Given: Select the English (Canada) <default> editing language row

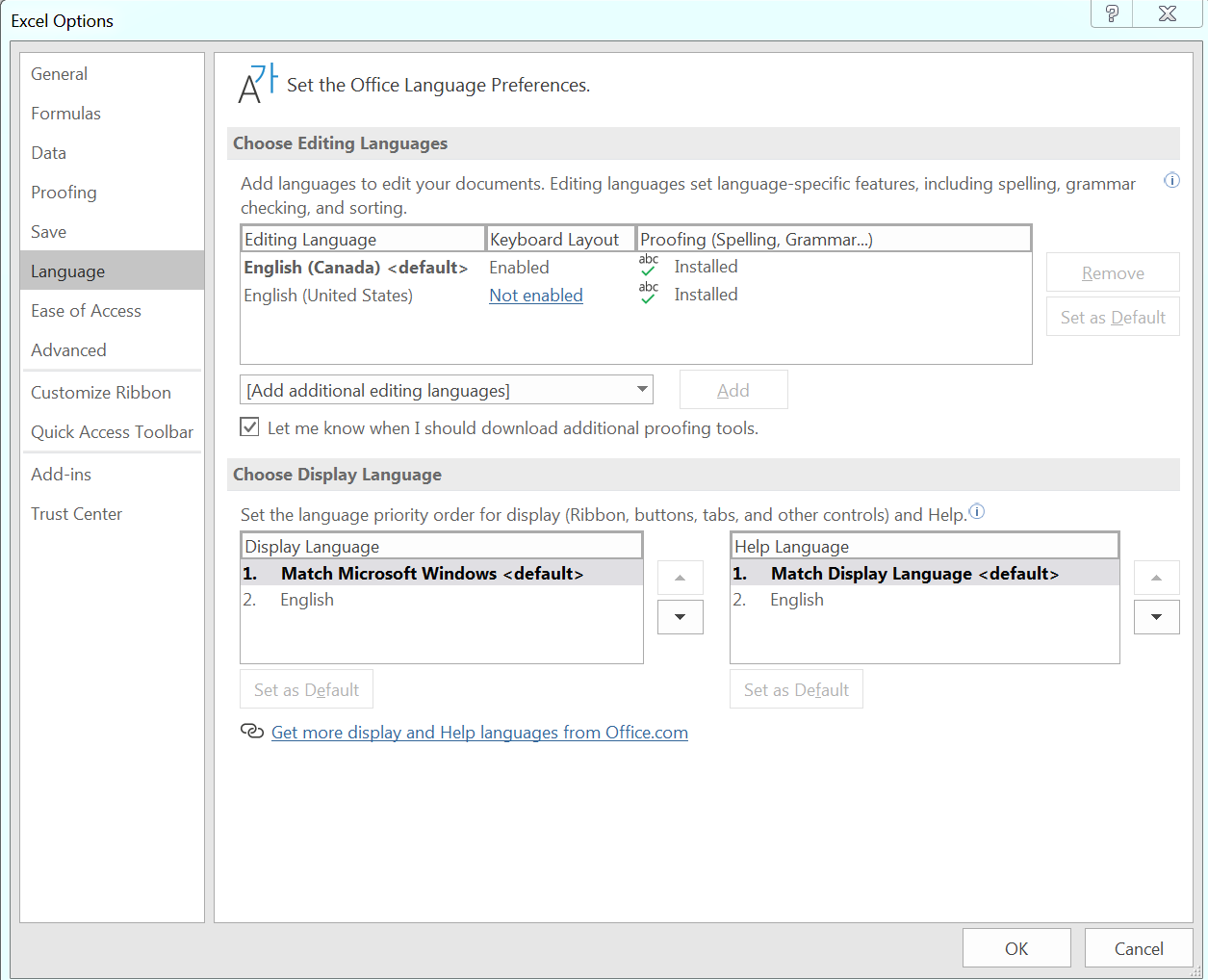Looking at the screenshot, I should click(635, 267).
